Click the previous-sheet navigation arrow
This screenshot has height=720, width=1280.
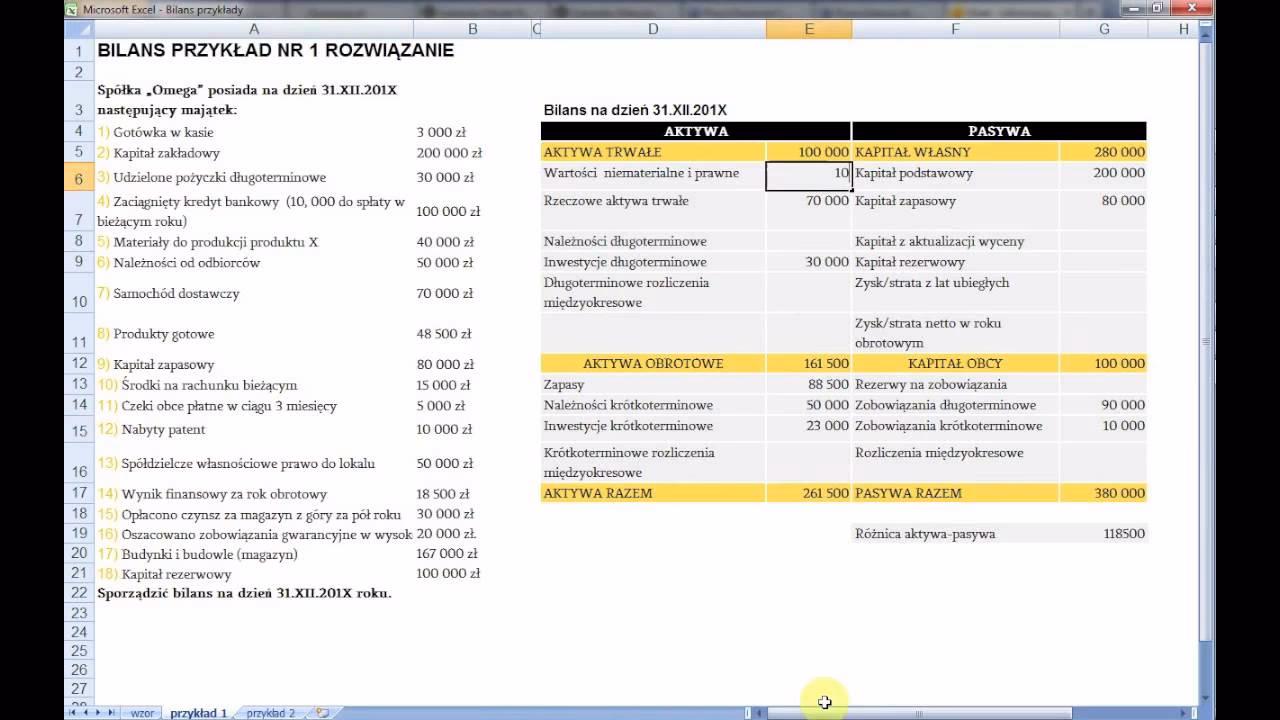pyautogui.click(x=84, y=710)
